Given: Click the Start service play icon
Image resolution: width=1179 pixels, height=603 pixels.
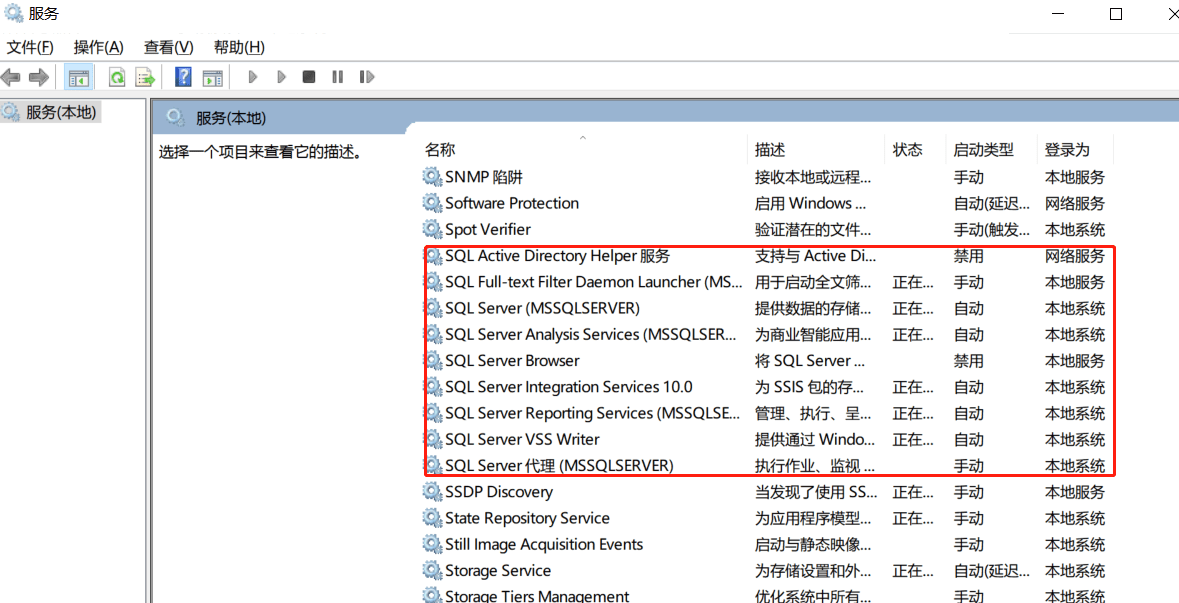Looking at the screenshot, I should pos(253,77).
